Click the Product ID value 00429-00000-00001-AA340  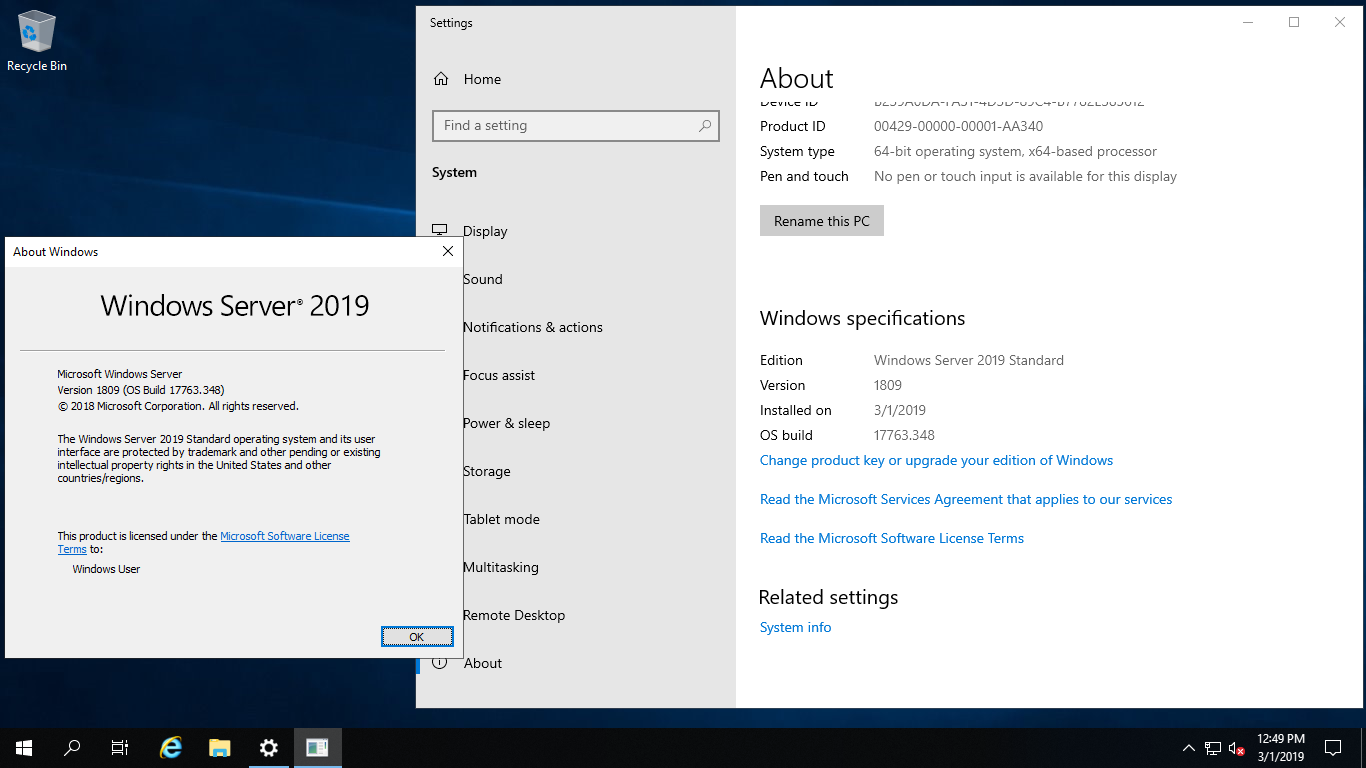(958, 126)
